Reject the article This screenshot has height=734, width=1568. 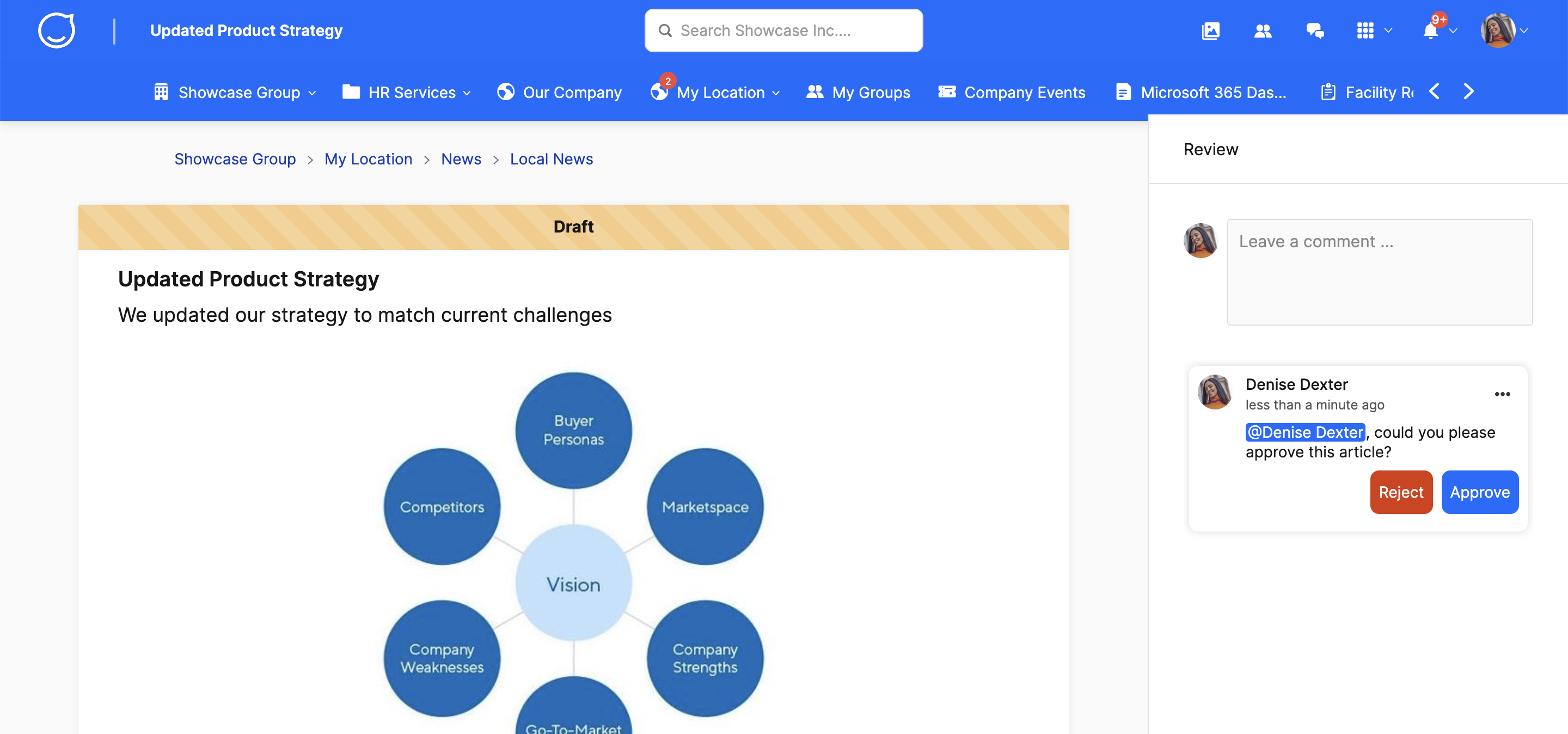click(x=1401, y=492)
